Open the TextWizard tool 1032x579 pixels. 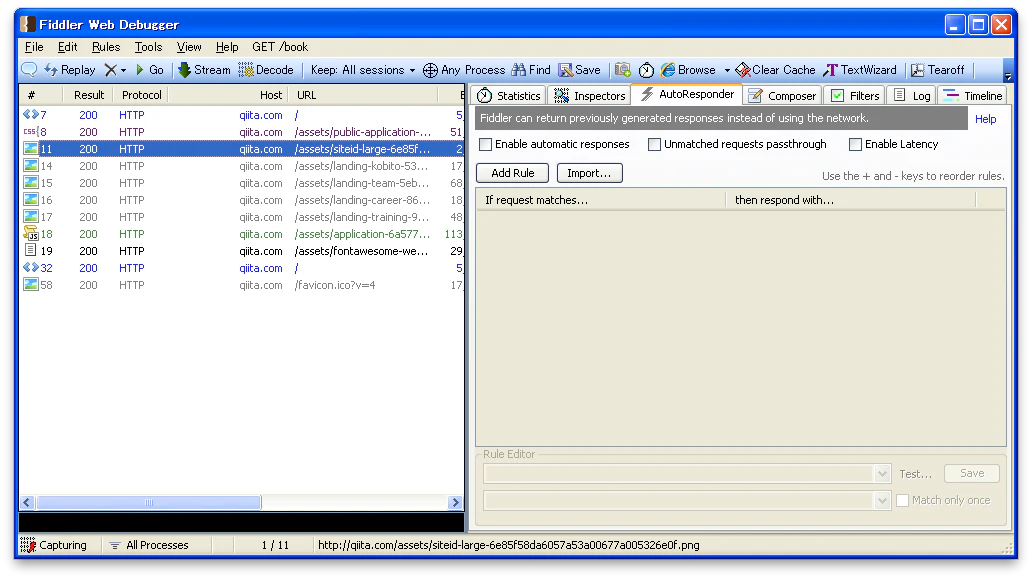(860, 70)
